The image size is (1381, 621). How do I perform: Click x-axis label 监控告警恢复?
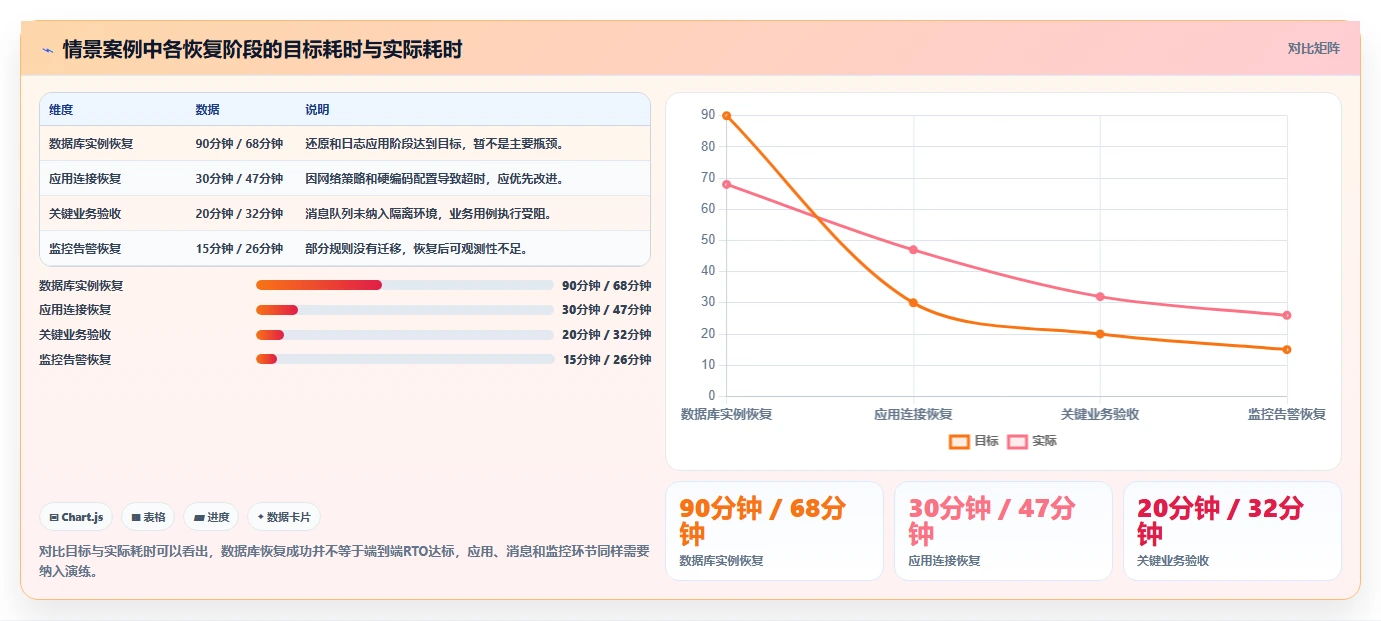pyautogui.click(x=1287, y=414)
